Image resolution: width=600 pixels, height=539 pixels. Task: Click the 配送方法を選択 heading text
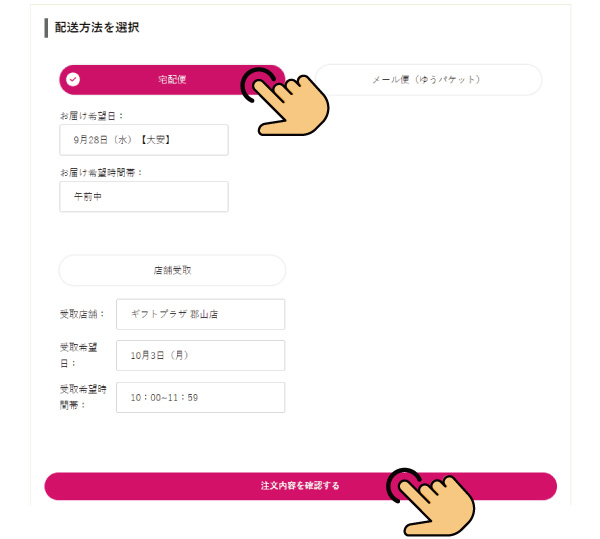[x=97, y=27]
